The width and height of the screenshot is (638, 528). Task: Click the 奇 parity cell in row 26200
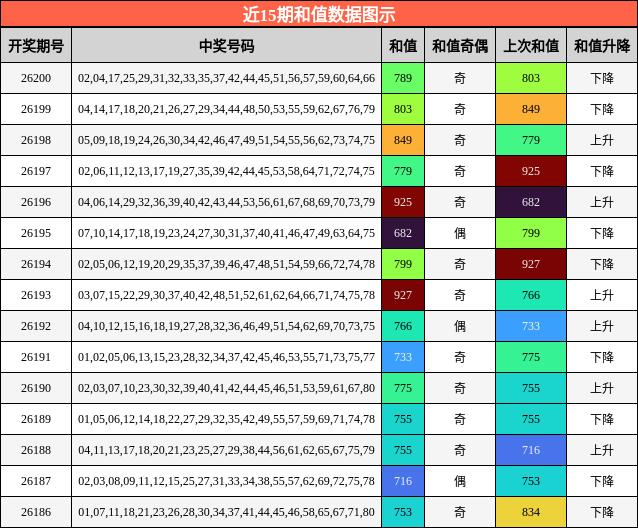[x=460, y=78]
